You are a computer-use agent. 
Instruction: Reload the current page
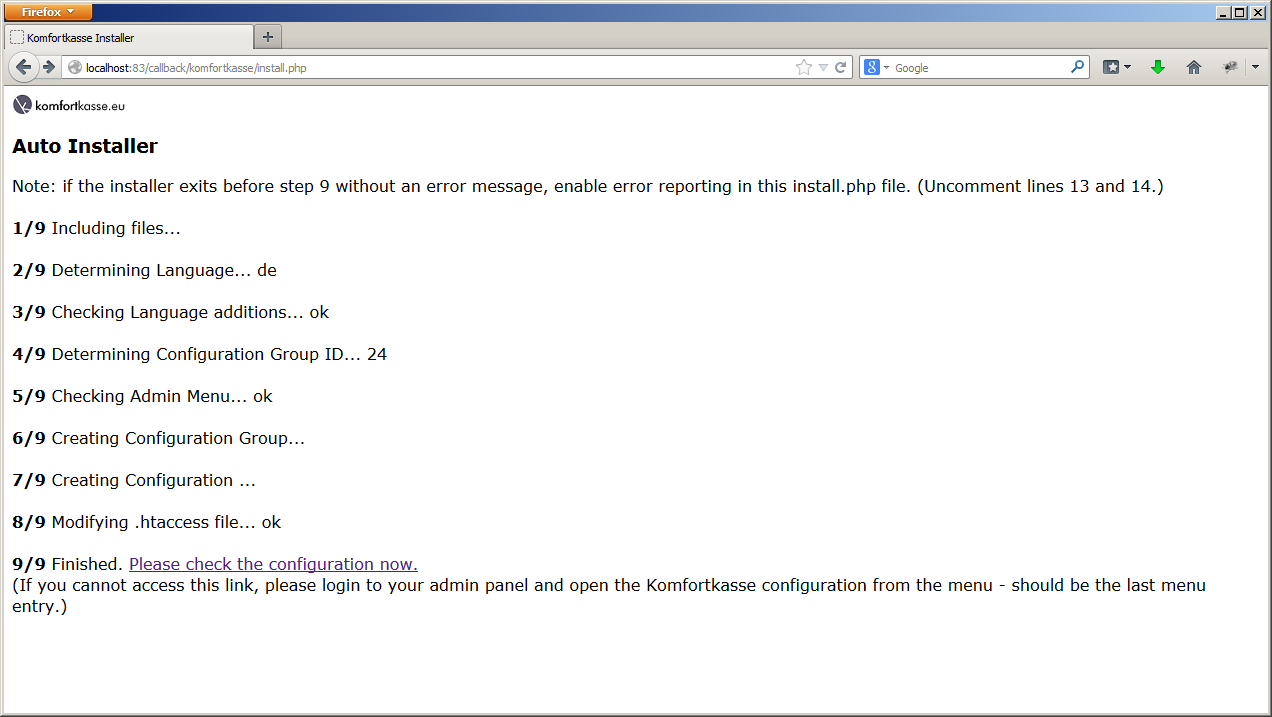841,67
